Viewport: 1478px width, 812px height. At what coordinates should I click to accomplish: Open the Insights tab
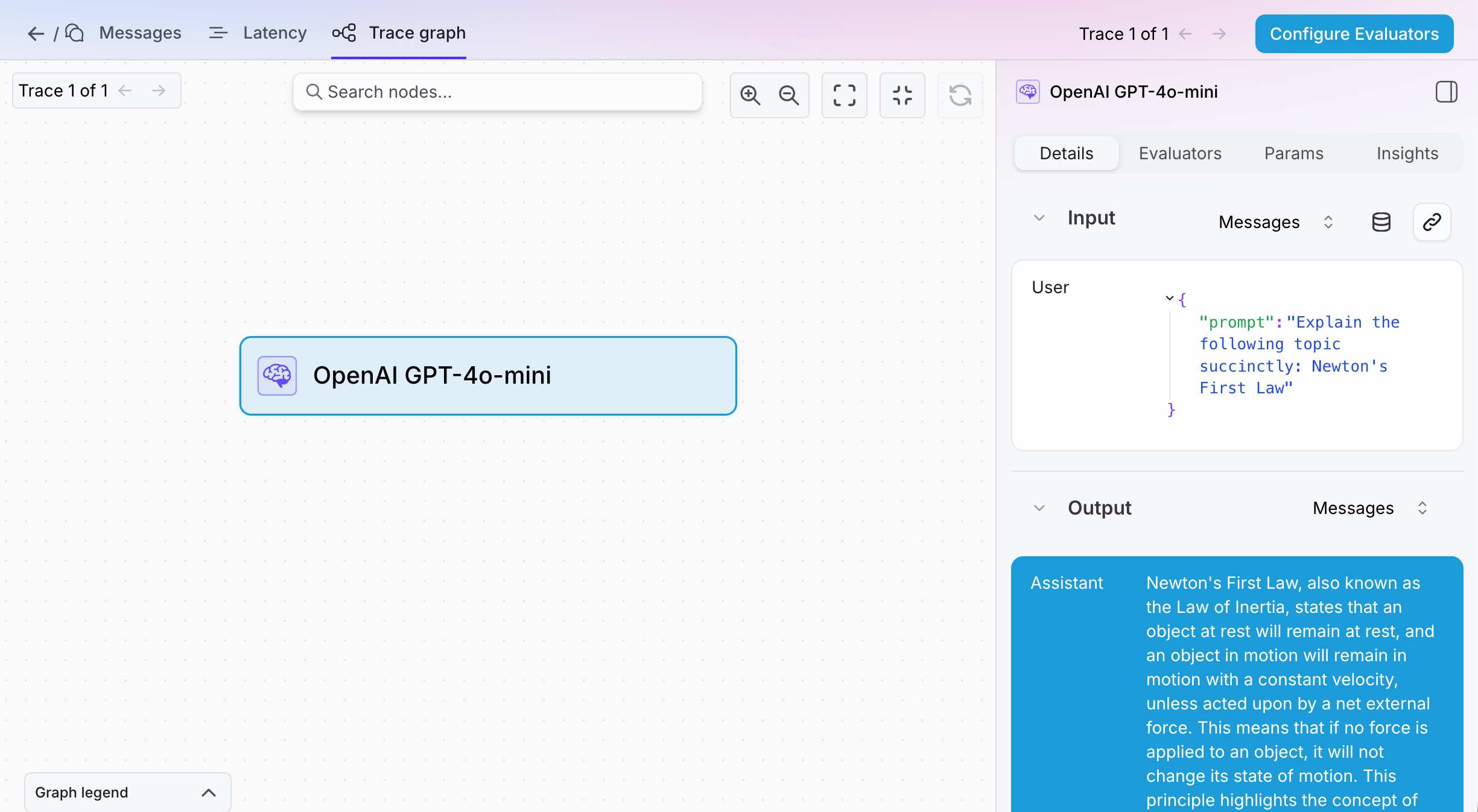point(1407,153)
